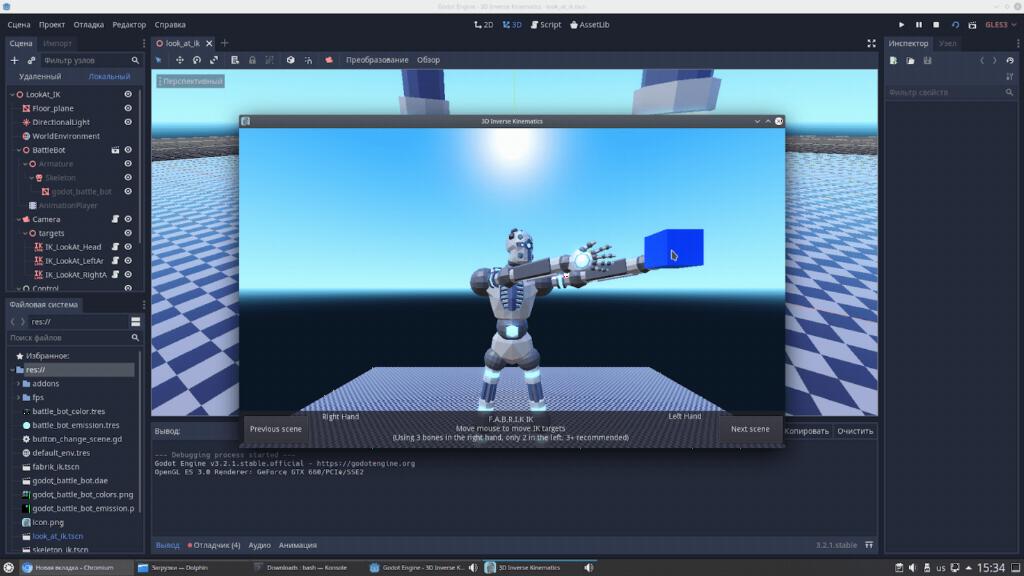The image size is (1024, 576).
Task: Switch to the Script workspace
Action: coord(546,25)
